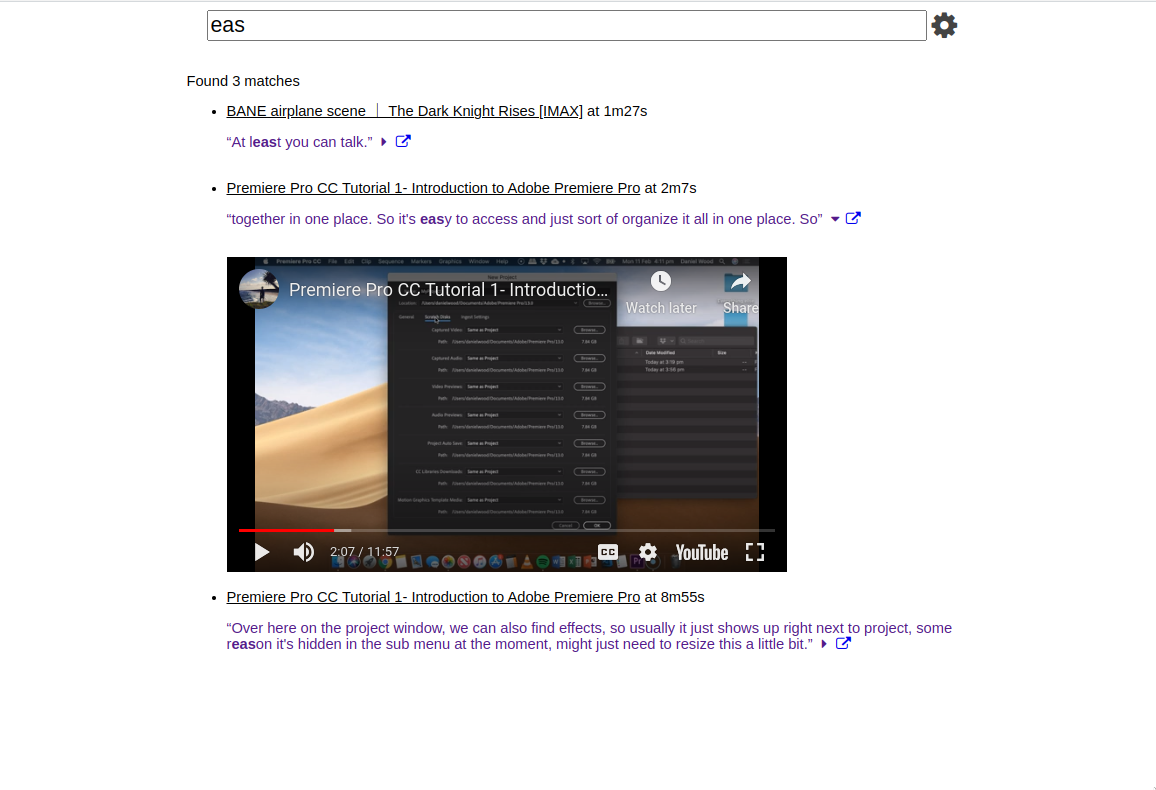1156x790 pixels.
Task: Open video on YouTube via logo
Action: point(701,553)
